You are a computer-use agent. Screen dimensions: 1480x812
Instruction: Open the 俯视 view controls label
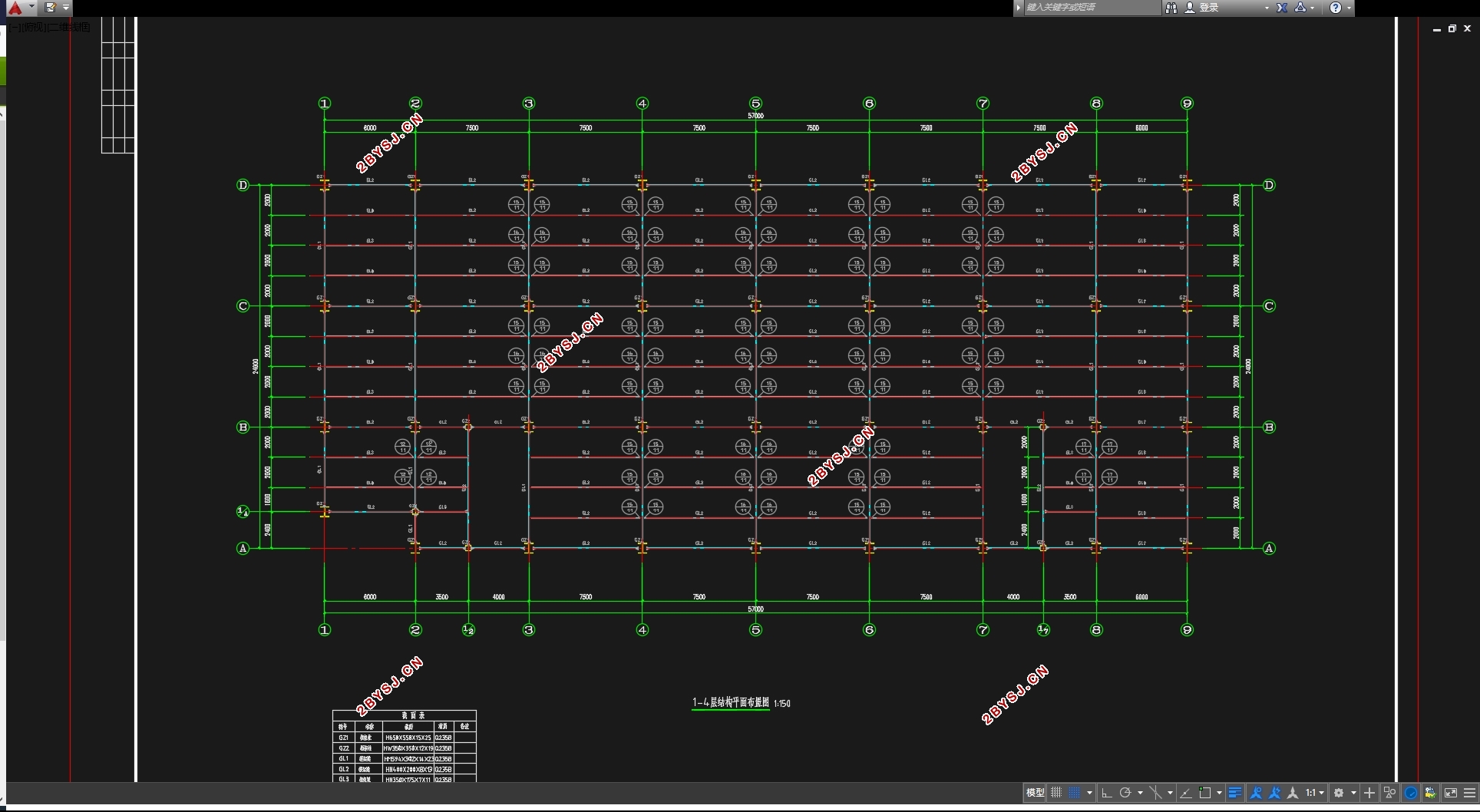(x=34, y=28)
